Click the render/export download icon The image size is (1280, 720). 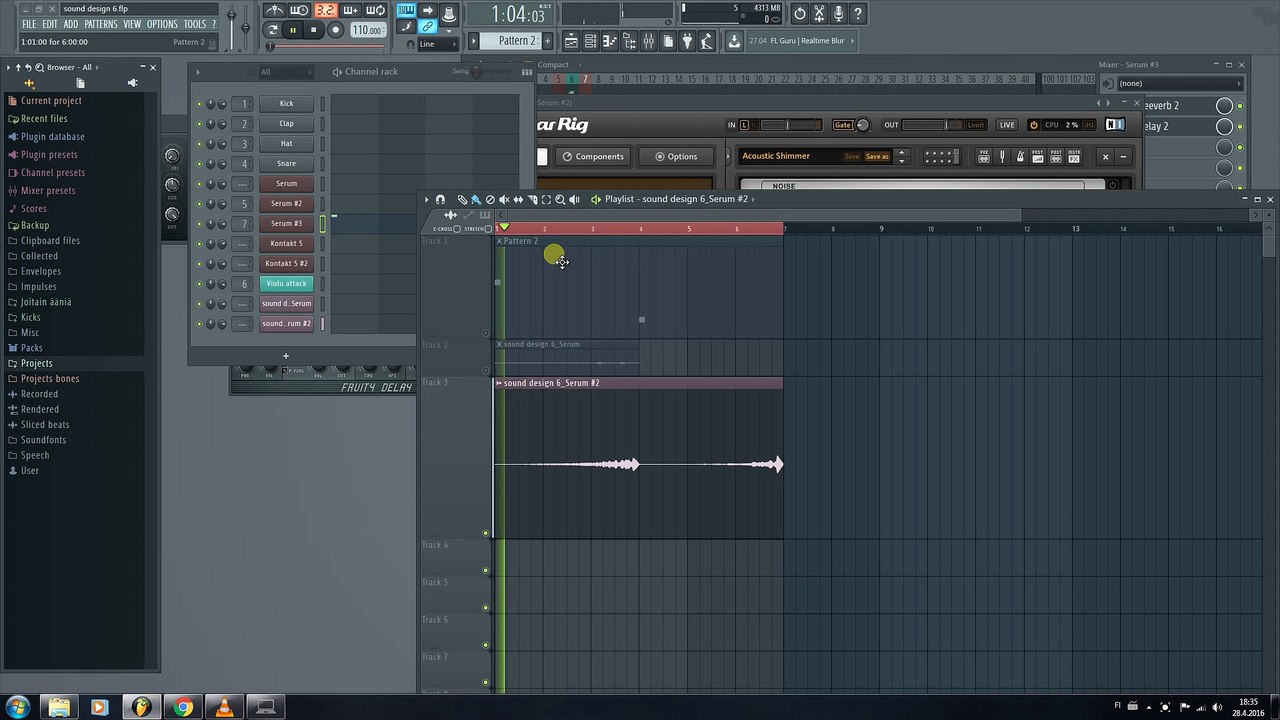(x=734, y=41)
